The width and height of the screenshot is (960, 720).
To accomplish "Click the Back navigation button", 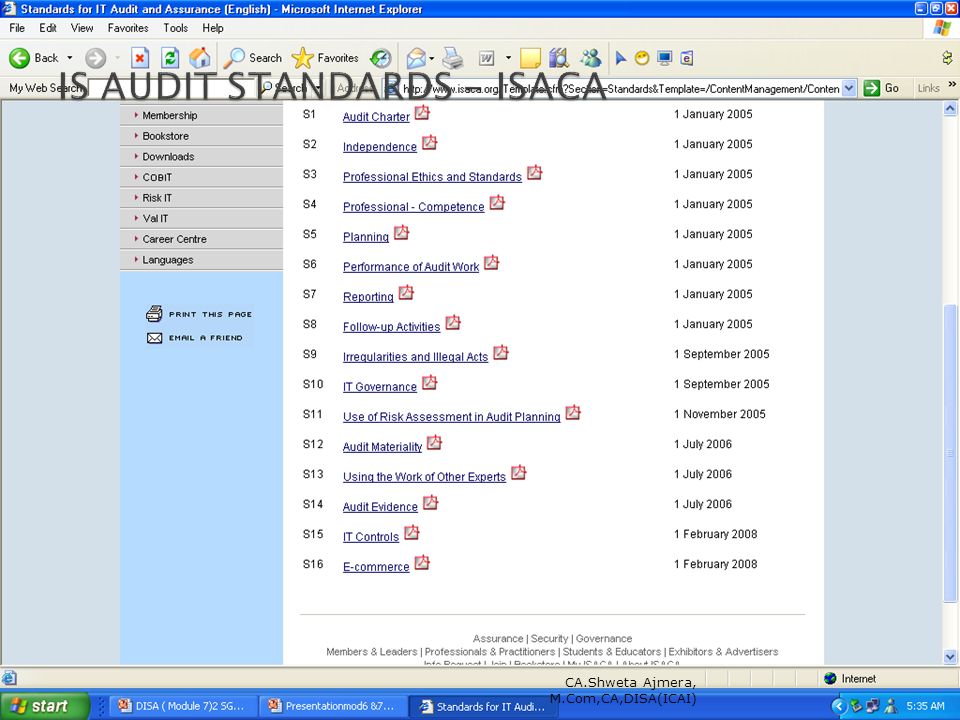I will pos(34,58).
